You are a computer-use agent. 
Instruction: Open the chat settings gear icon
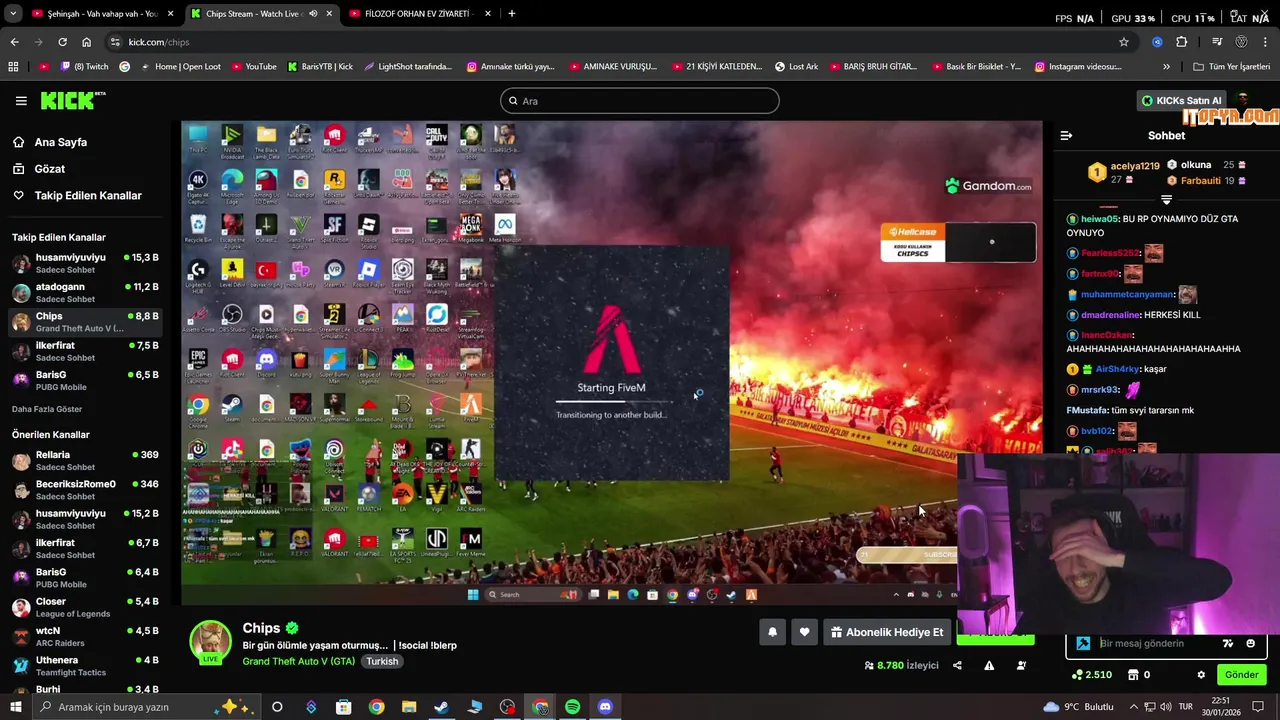(1201, 675)
